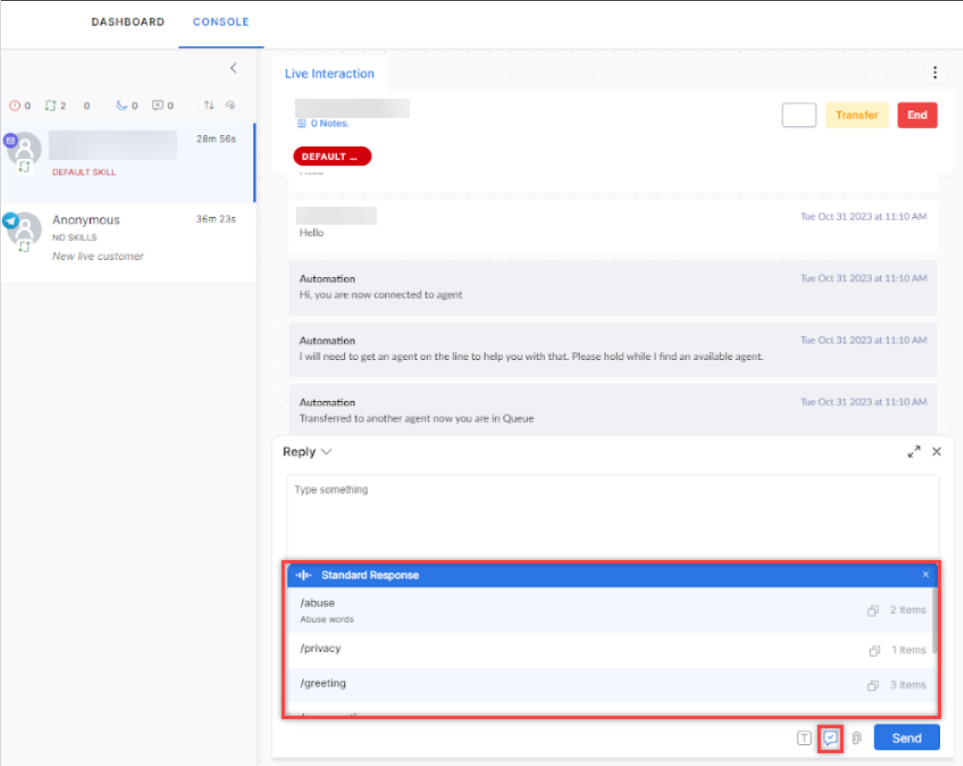963x766 pixels.
Task: Click the standard response chat icon
Action: click(830, 738)
